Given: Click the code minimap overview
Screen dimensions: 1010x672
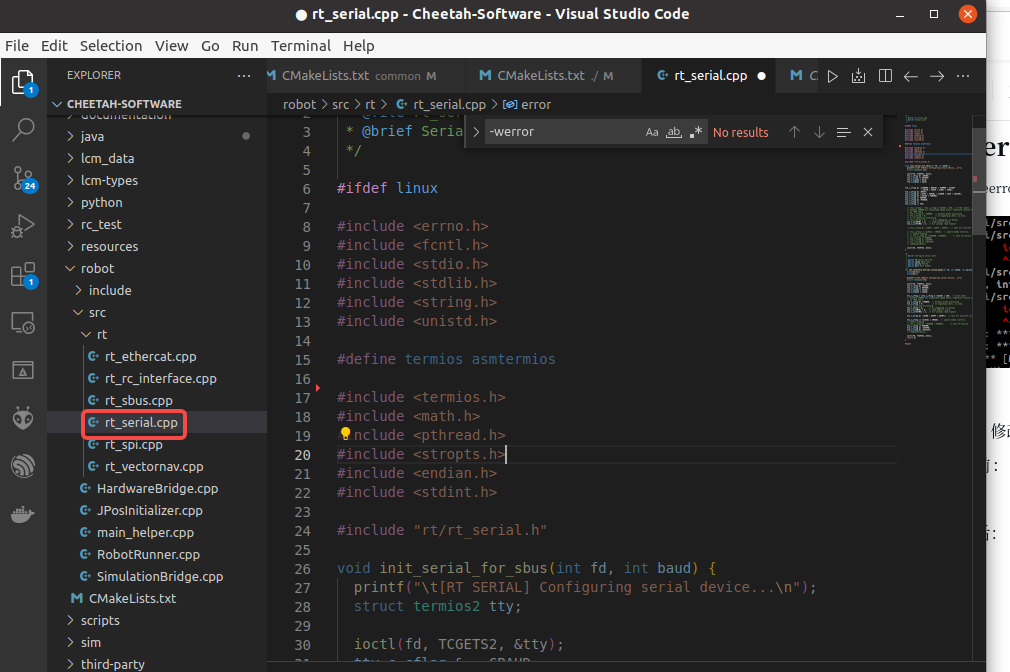Looking at the screenshot, I should [x=940, y=232].
